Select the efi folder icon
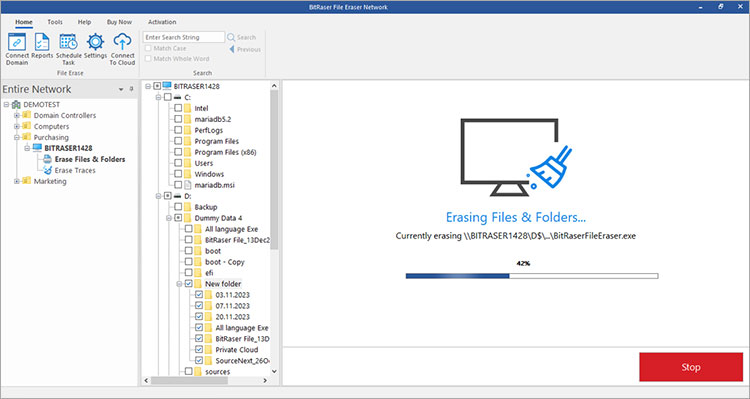The width and height of the screenshot is (750, 399). pyautogui.click(x=198, y=273)
